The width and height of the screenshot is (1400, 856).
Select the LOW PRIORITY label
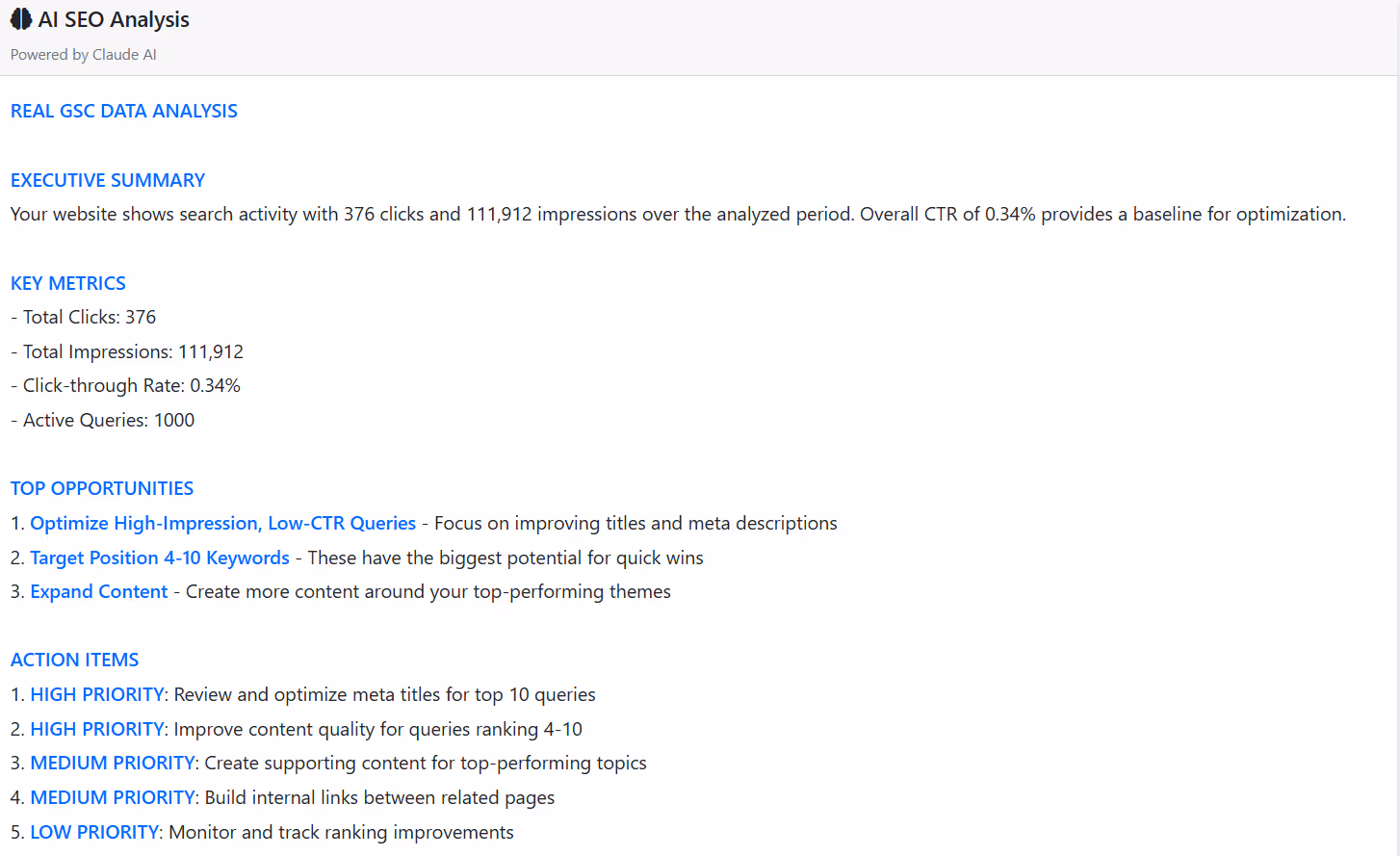pyautogui.click(x=93, y=832)
